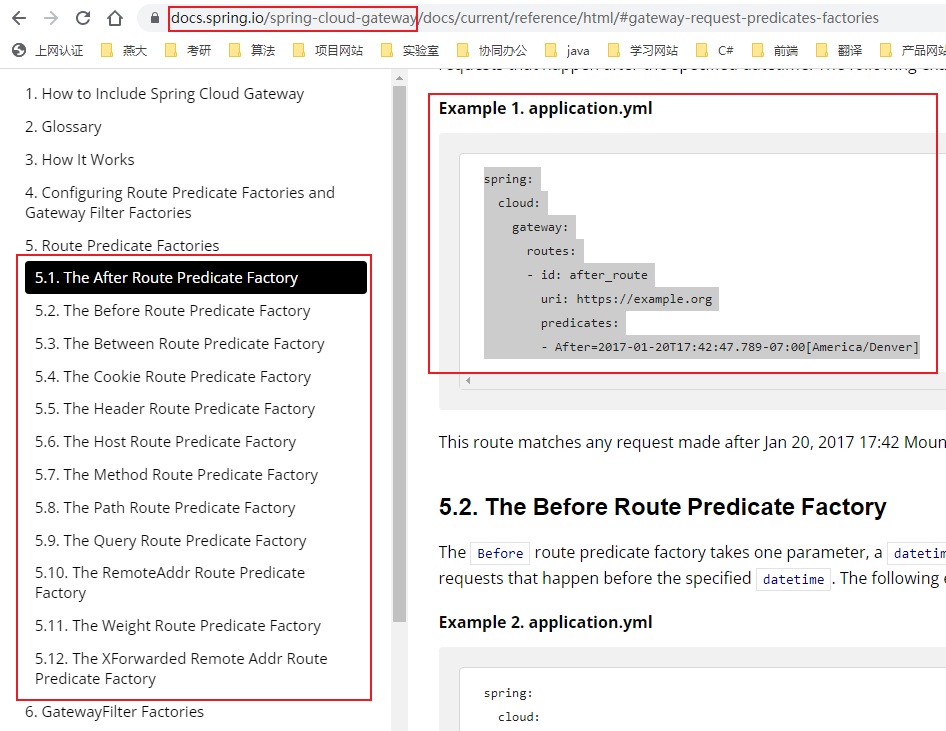The height and width of the screenshot is (731, 946).
Task: Click the padlock site security icon
Action: pos(155,18)
